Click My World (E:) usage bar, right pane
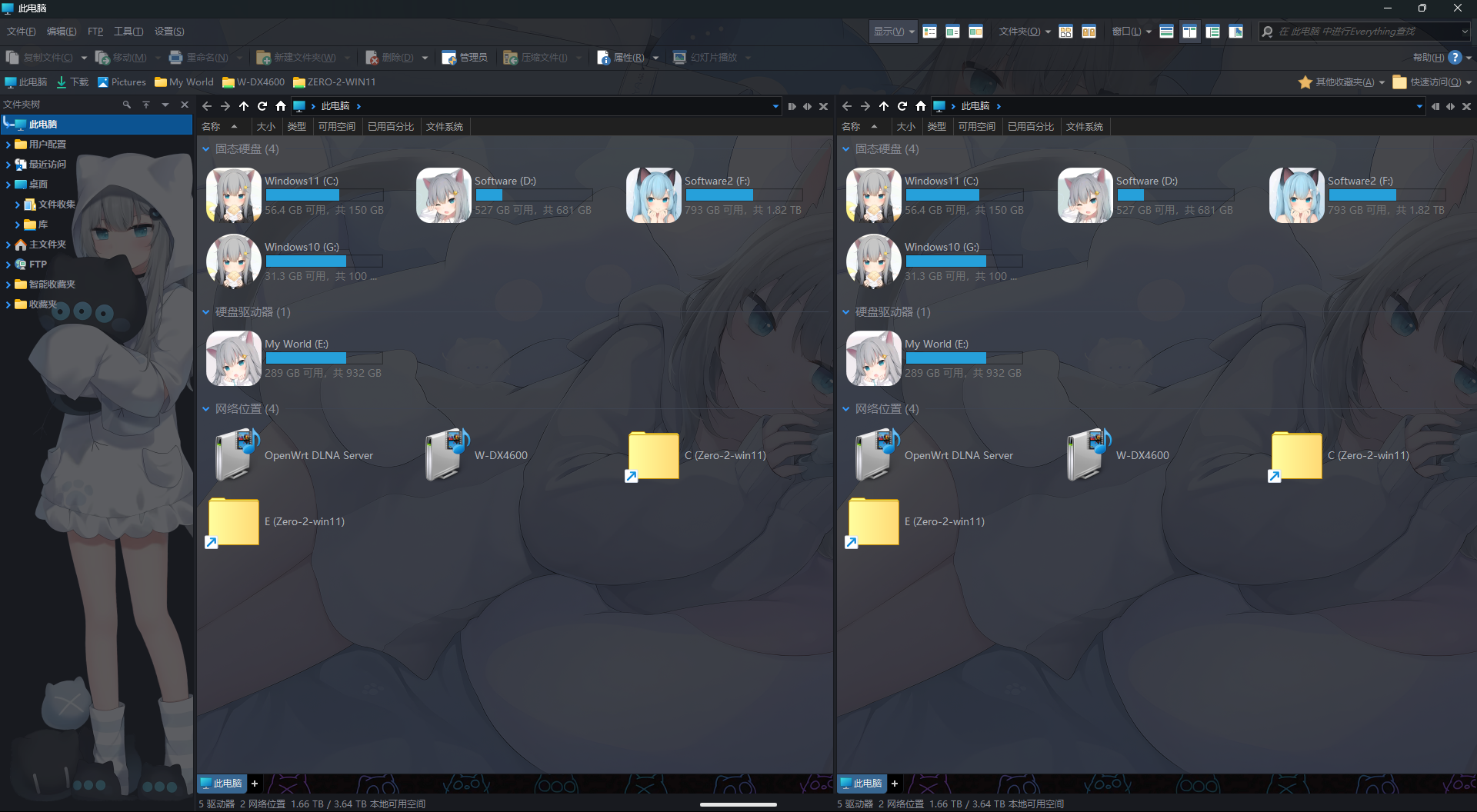The image size is (1477, 812). 963,358
